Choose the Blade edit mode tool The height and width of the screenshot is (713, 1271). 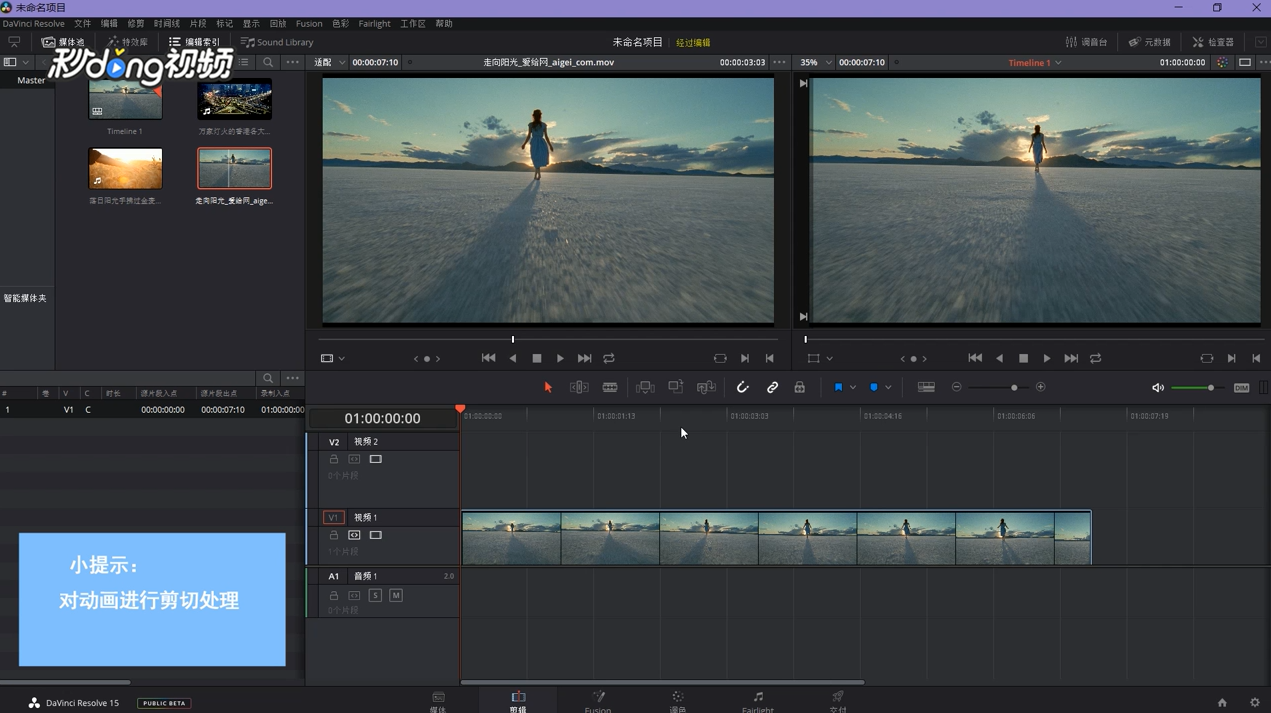point(610,388)
